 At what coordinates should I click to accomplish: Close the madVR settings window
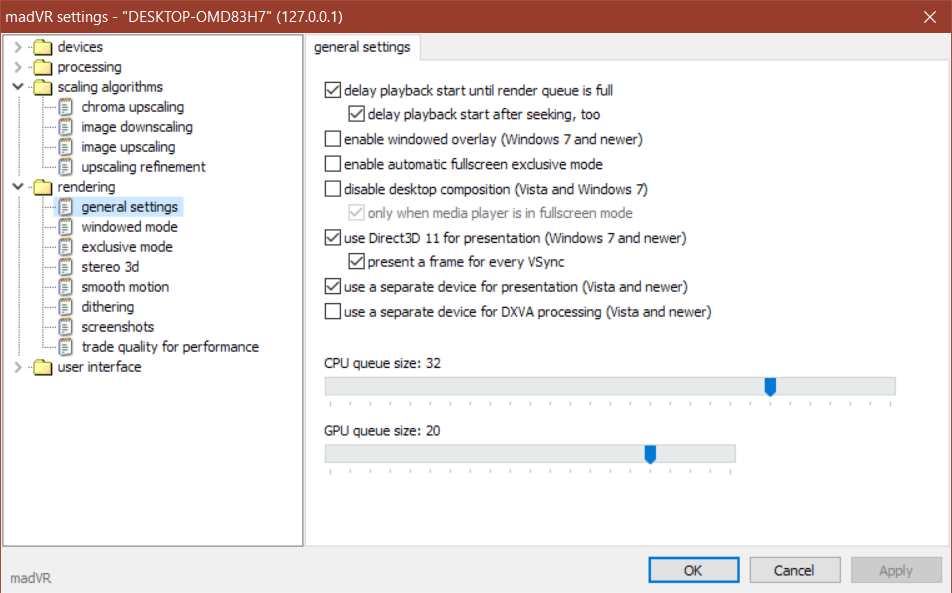click(930, 16)
